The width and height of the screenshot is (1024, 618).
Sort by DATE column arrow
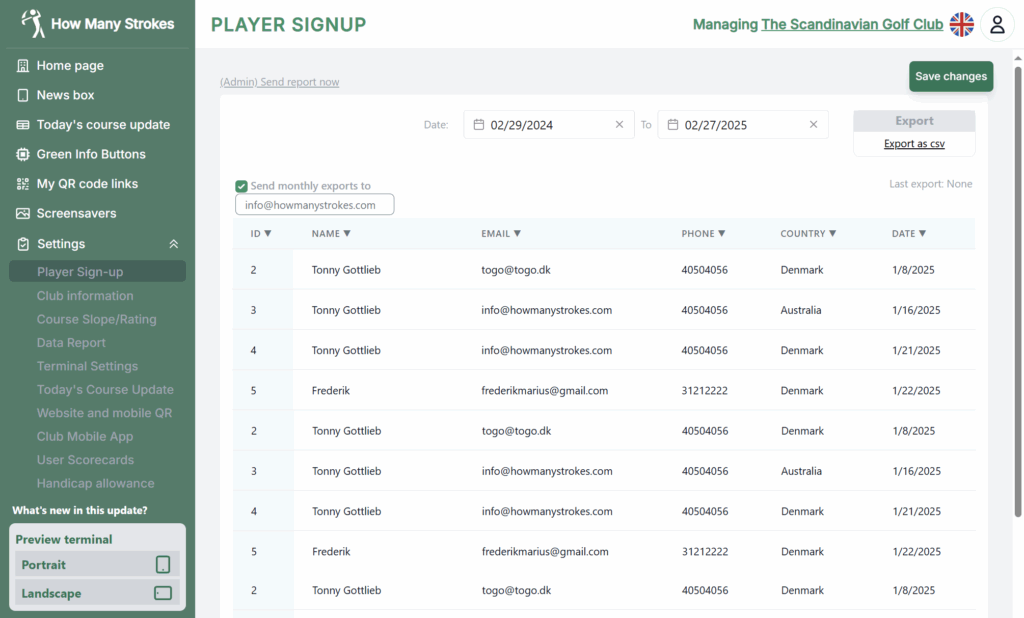(923, 233)
